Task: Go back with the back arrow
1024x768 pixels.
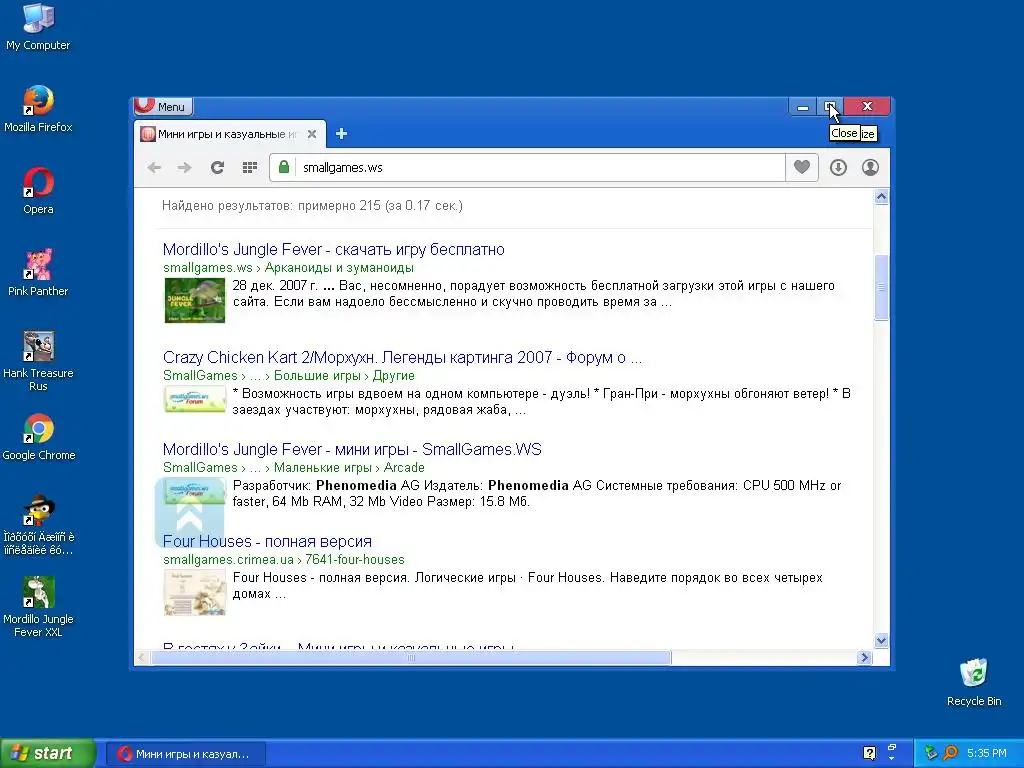Action: pos(154,168)
